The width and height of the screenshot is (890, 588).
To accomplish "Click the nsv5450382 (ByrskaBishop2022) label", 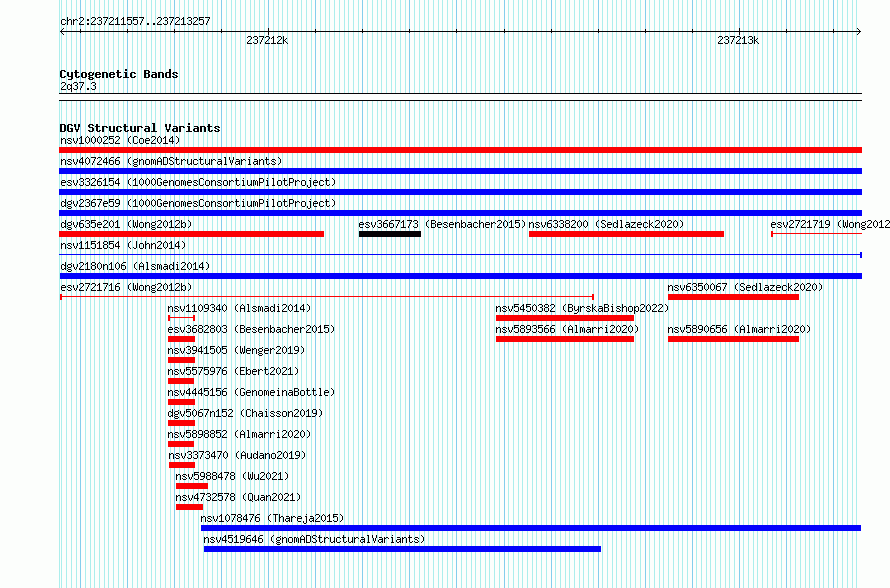I will [x=582, y=308].
